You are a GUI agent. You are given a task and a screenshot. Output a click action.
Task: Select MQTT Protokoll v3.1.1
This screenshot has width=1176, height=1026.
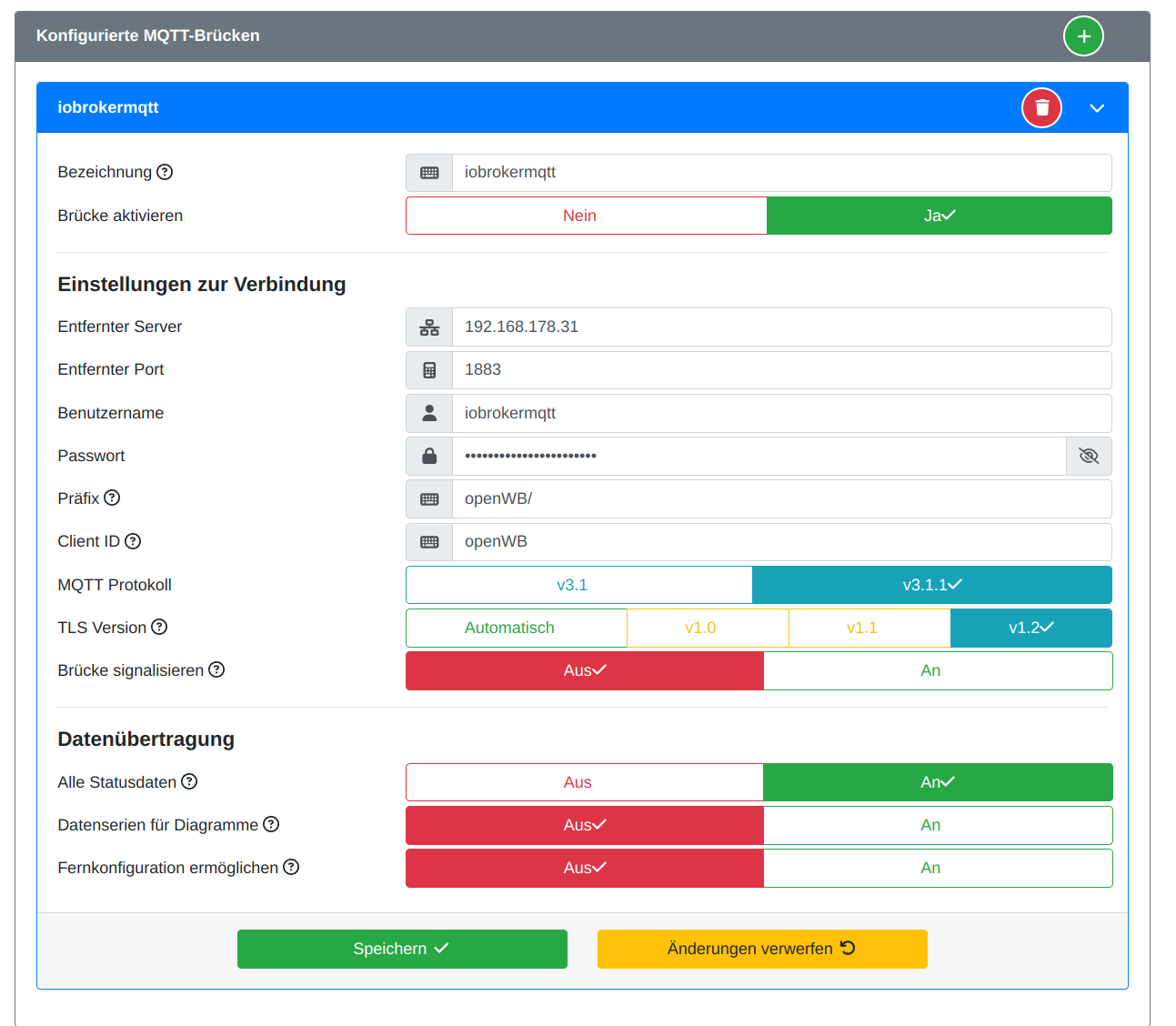[x=932, y=585]
